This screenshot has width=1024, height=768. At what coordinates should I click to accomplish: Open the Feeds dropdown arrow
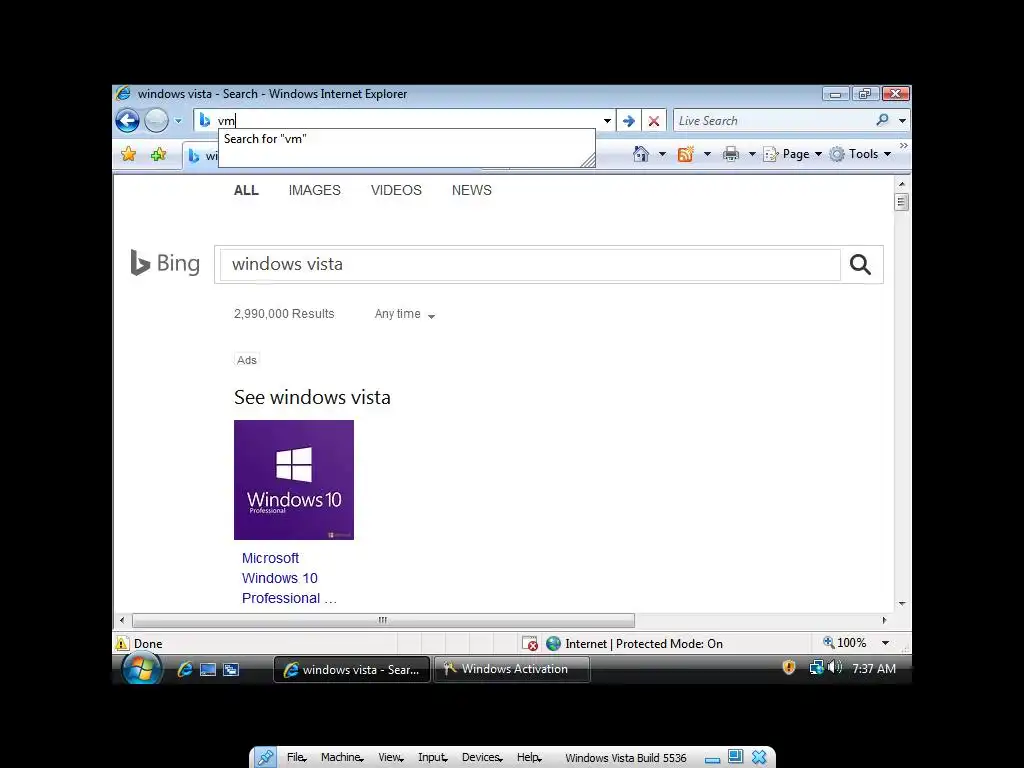point(707,154)
